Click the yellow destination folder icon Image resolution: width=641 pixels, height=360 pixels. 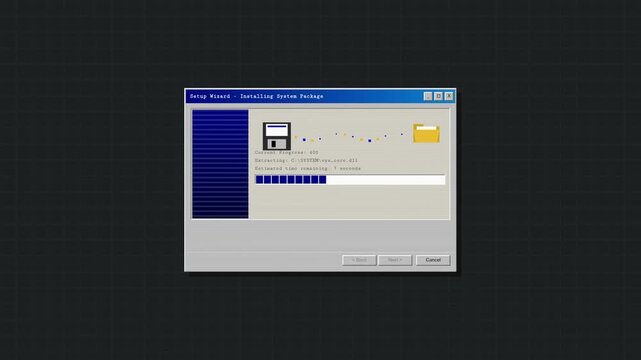coord(426,133)
